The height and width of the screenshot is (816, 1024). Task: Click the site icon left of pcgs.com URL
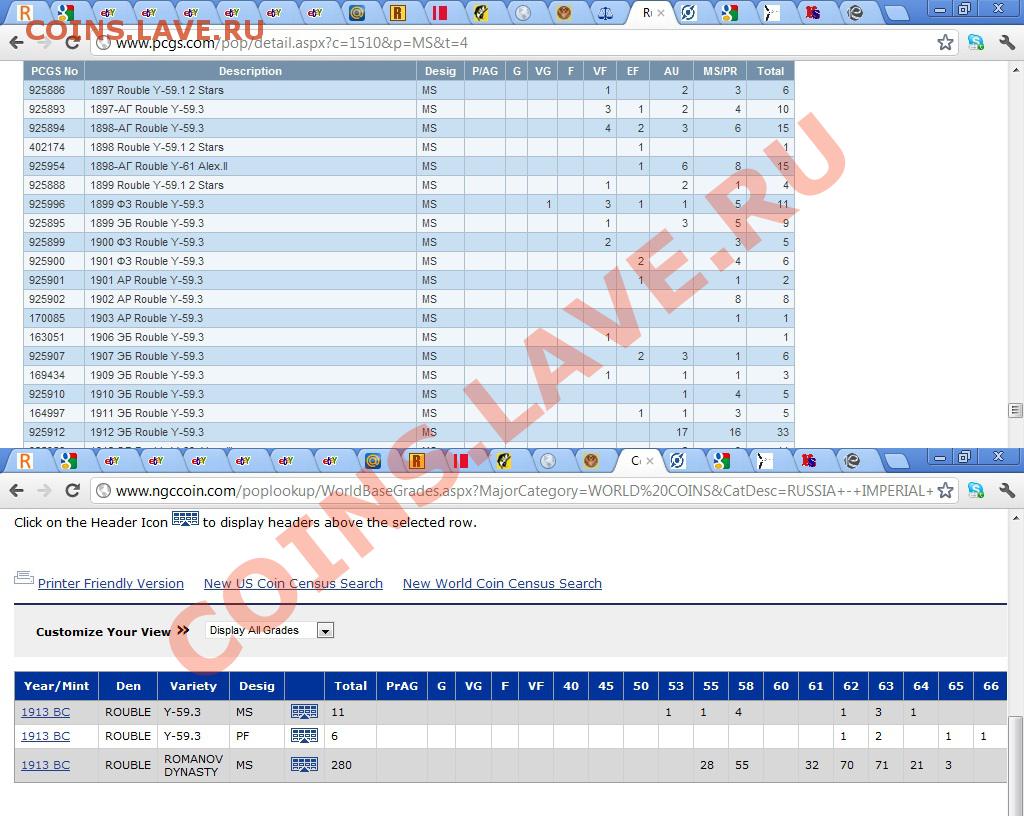[x=103, y=43]
